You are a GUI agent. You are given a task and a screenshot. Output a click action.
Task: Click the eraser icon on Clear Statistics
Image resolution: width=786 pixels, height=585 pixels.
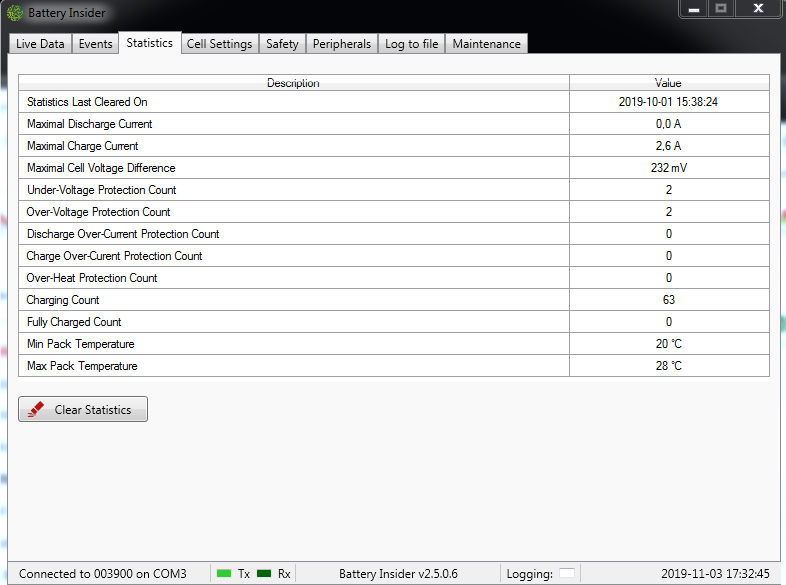(x=36, y=409)
